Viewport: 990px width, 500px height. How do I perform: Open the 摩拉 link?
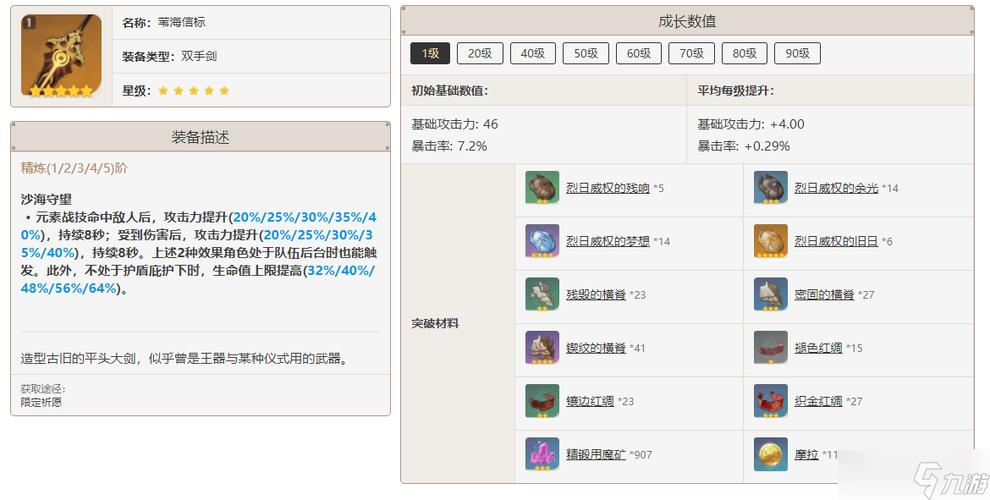806,455
